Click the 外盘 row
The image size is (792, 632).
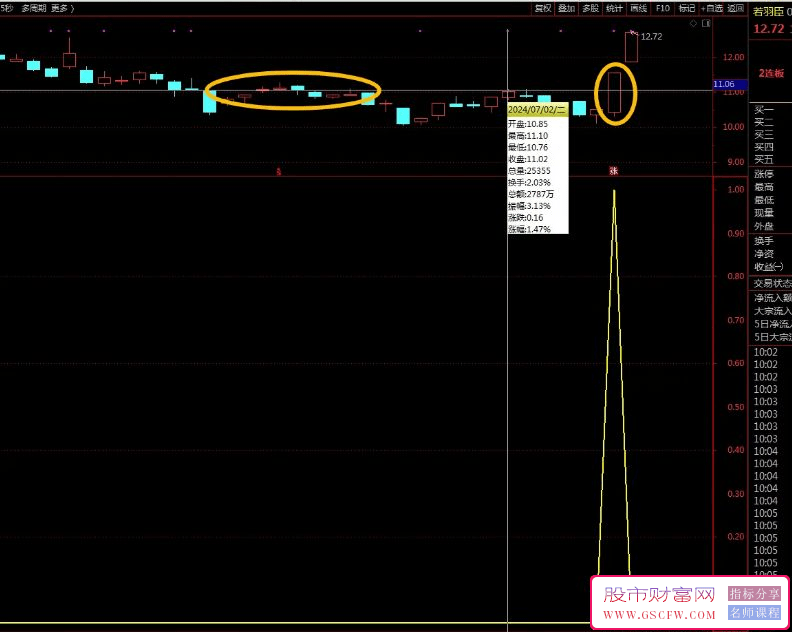click(764, 226)
